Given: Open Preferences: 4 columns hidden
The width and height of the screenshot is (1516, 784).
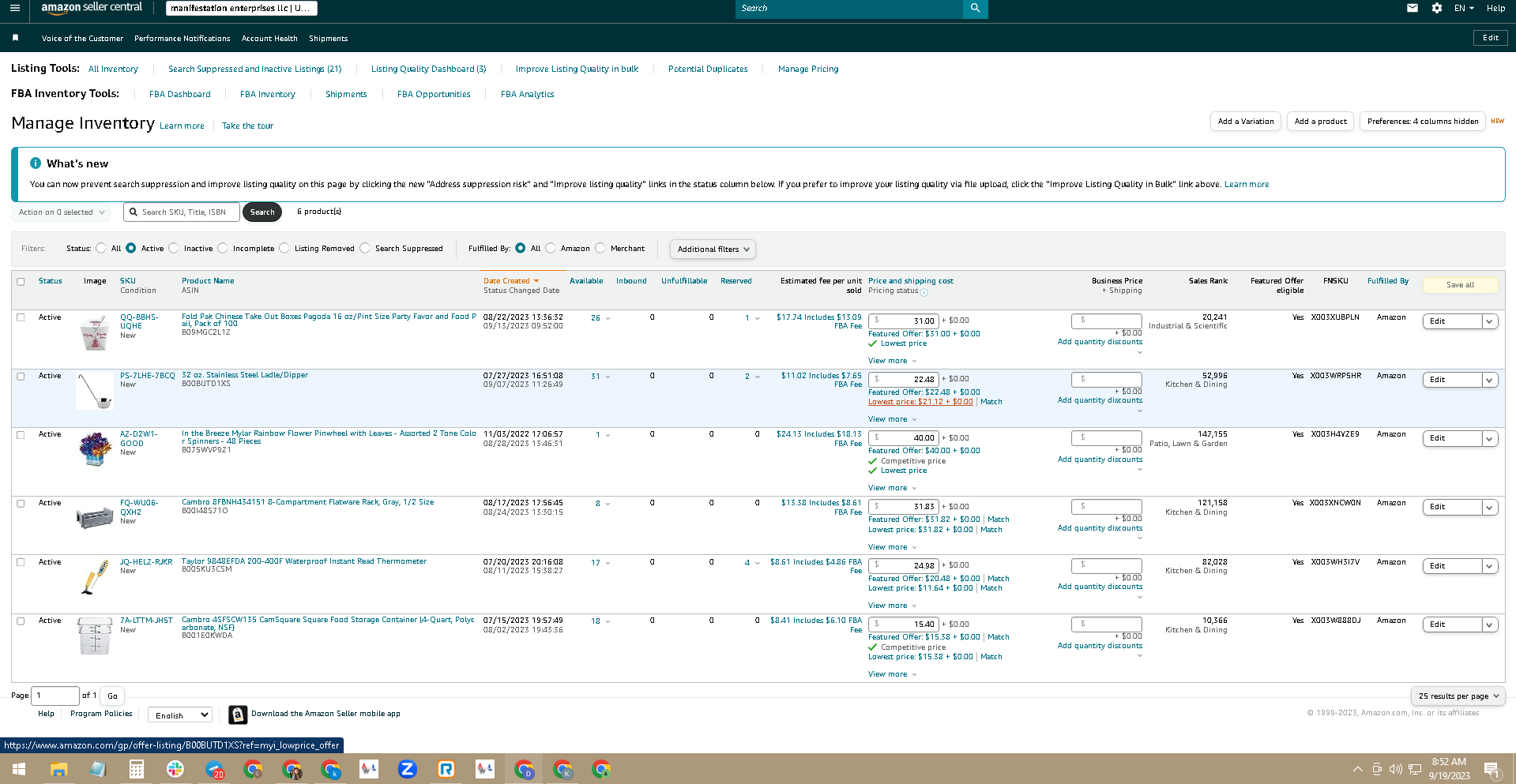Looking at the screenshot, I should (x=1423, y=122).
